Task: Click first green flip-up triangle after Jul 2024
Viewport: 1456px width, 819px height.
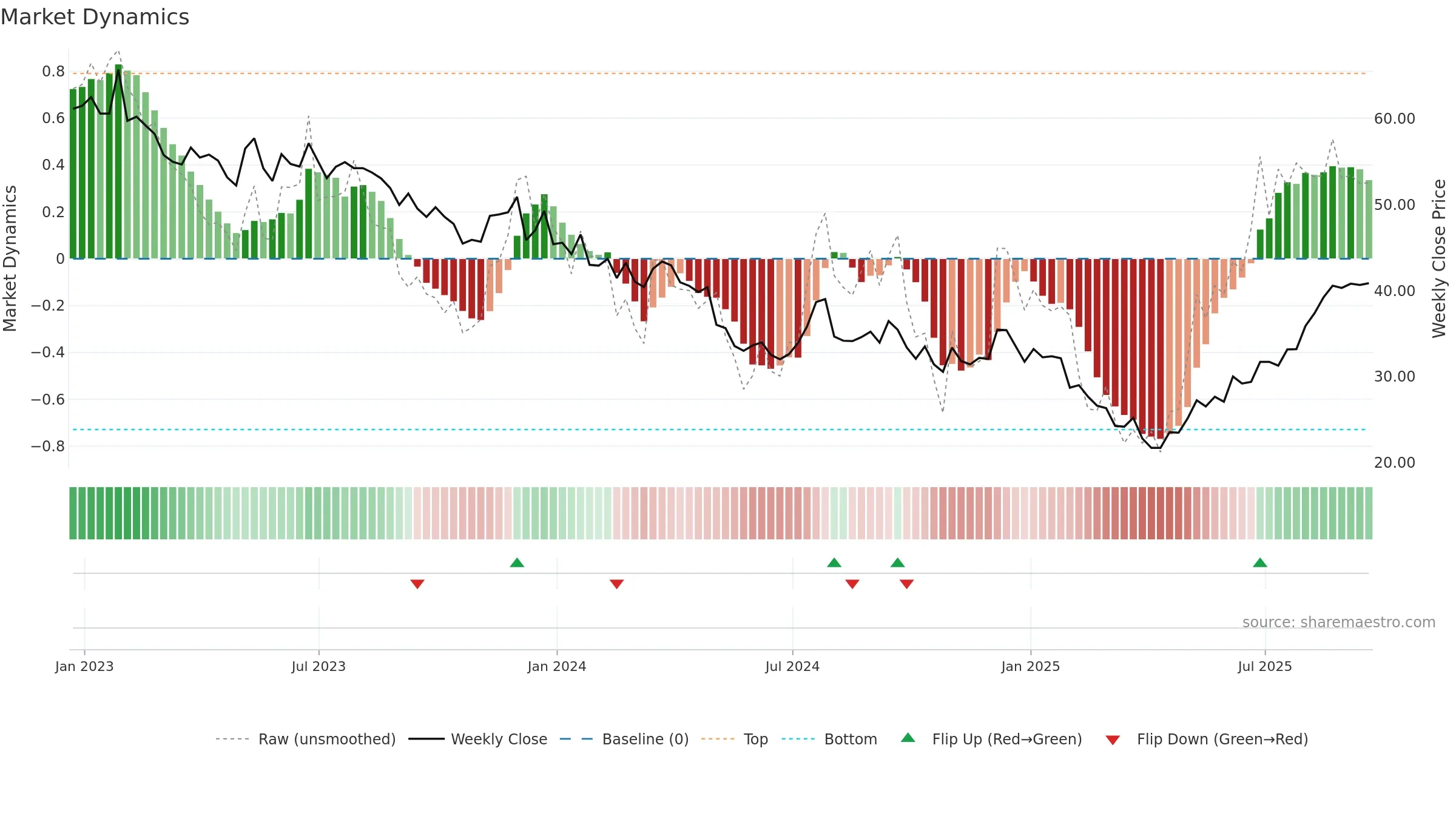Action: coord(834,562)
